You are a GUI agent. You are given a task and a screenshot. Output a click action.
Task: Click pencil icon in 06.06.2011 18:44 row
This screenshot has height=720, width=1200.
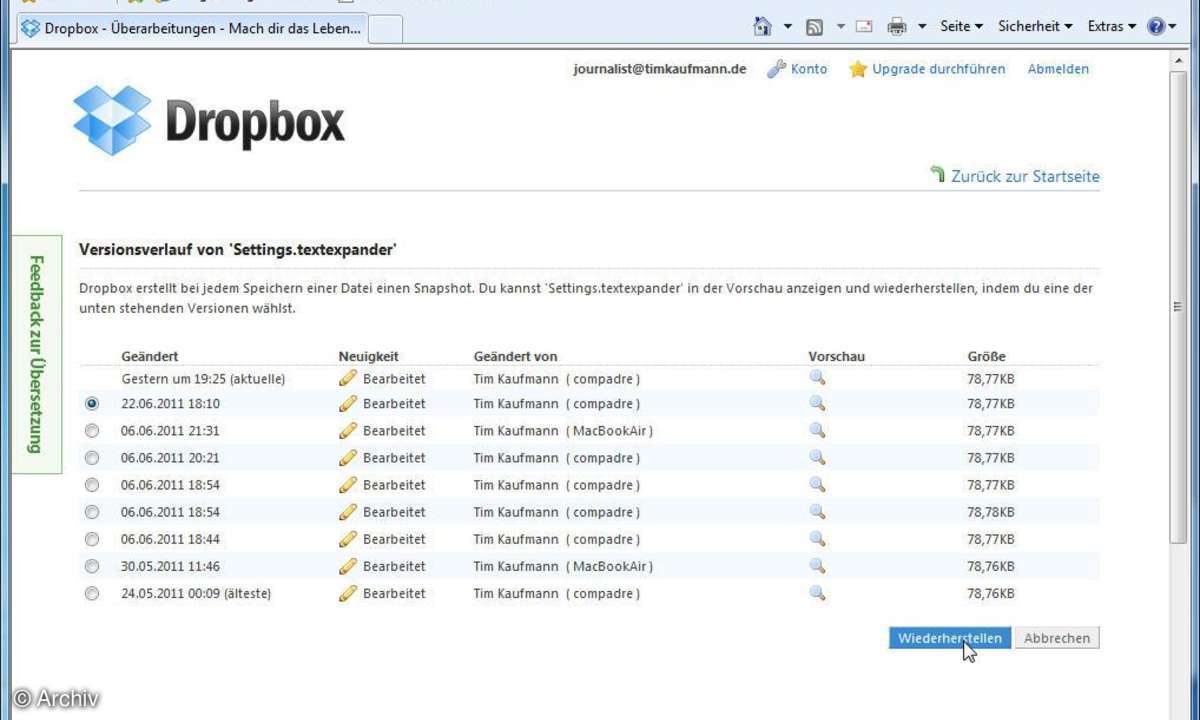tap(347, 539)
